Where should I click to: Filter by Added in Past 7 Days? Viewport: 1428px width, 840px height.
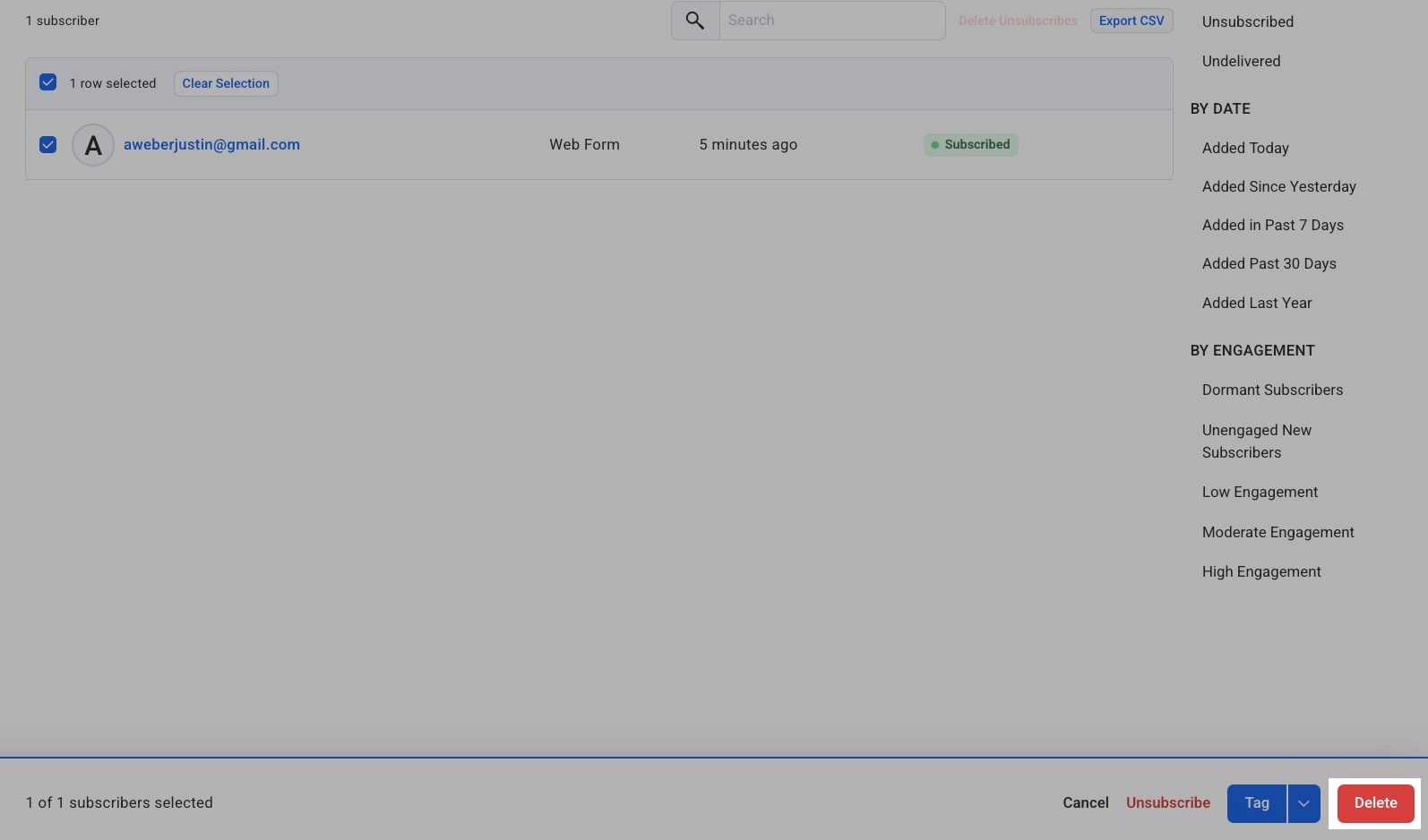[x=1272, y=225]
